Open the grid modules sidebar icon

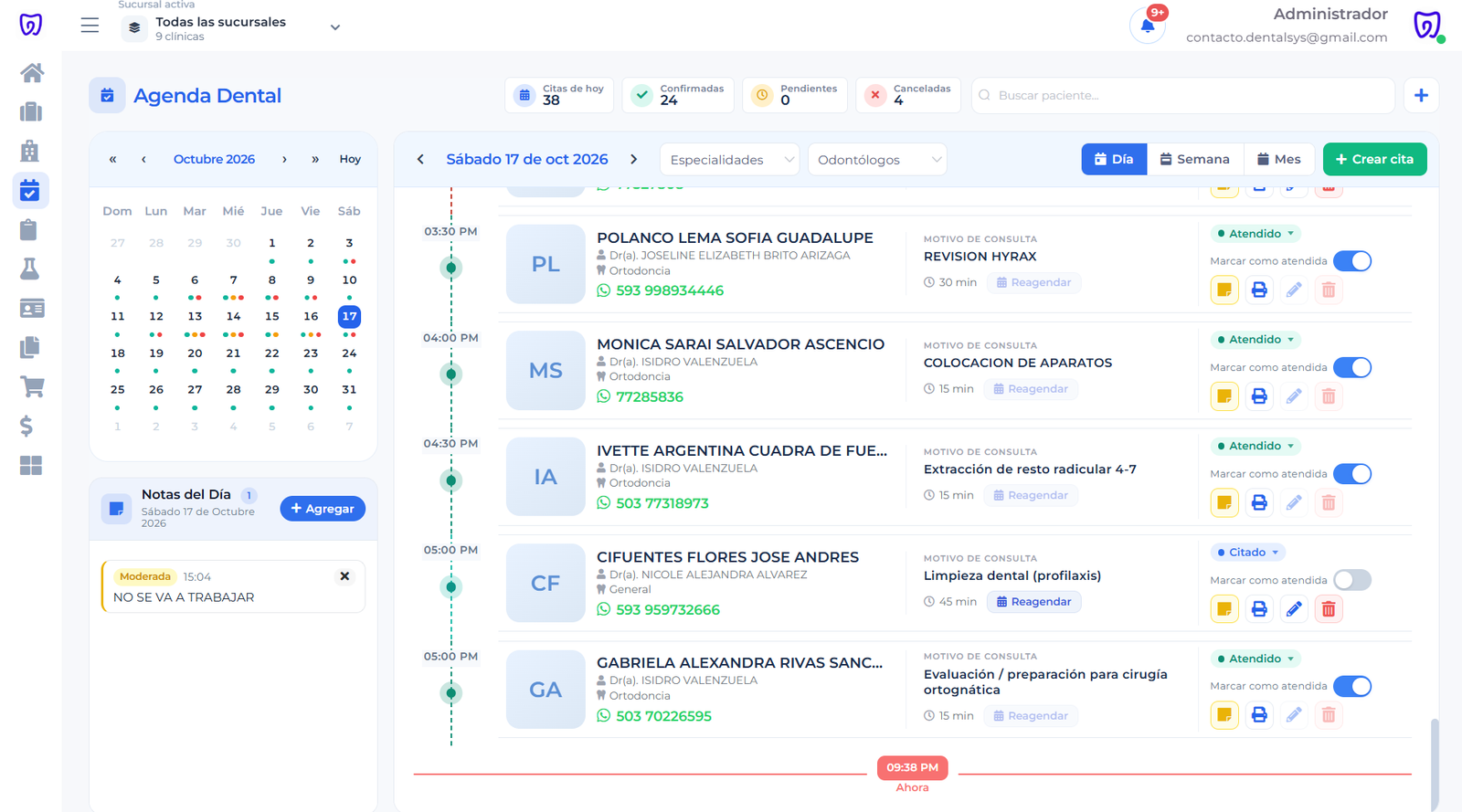coord(31,466)
